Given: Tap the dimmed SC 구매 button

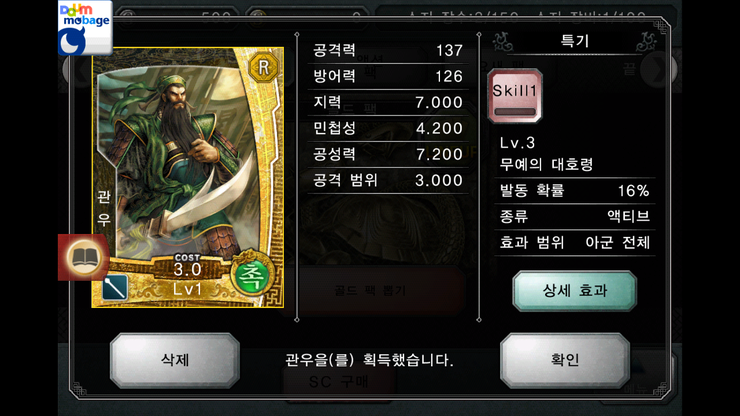Looking at the screenshot, I should coord(338,382).
